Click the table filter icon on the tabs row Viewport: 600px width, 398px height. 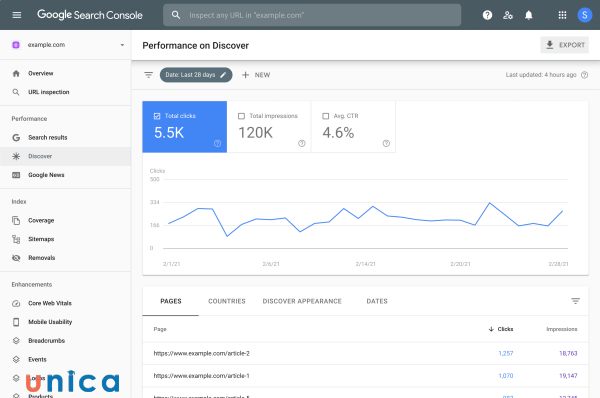click(575, 301)
